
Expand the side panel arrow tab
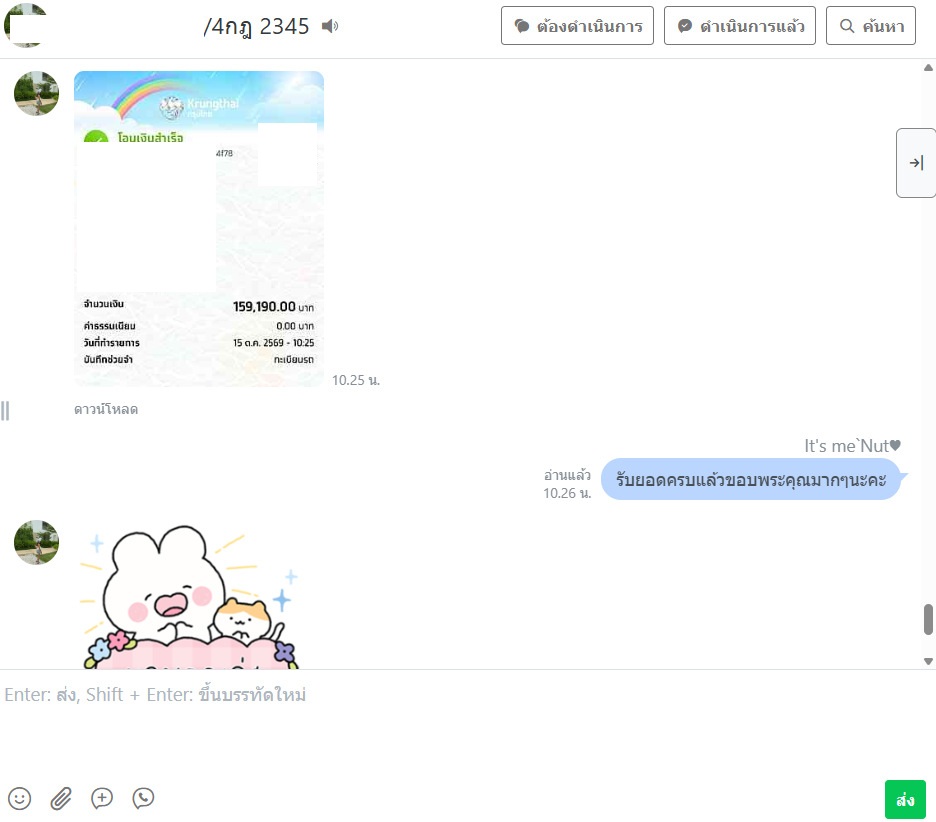[916, 162]
